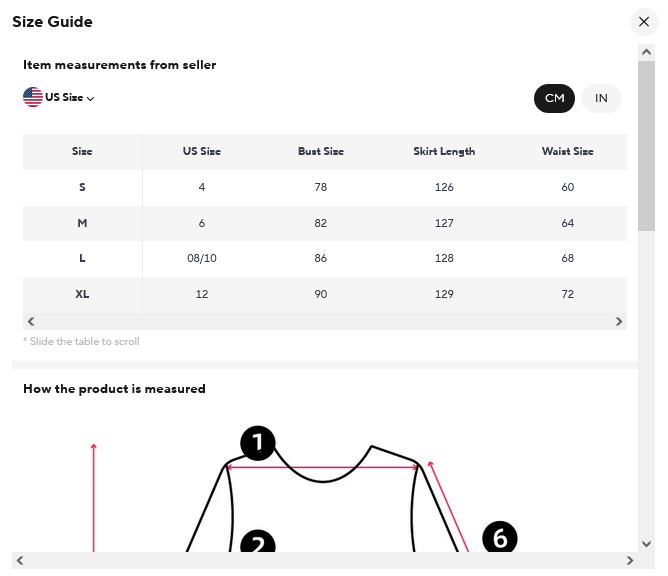Click measurement marker number 1
Viewport: 668px width, 576px height.
click(x=258, y=443)
